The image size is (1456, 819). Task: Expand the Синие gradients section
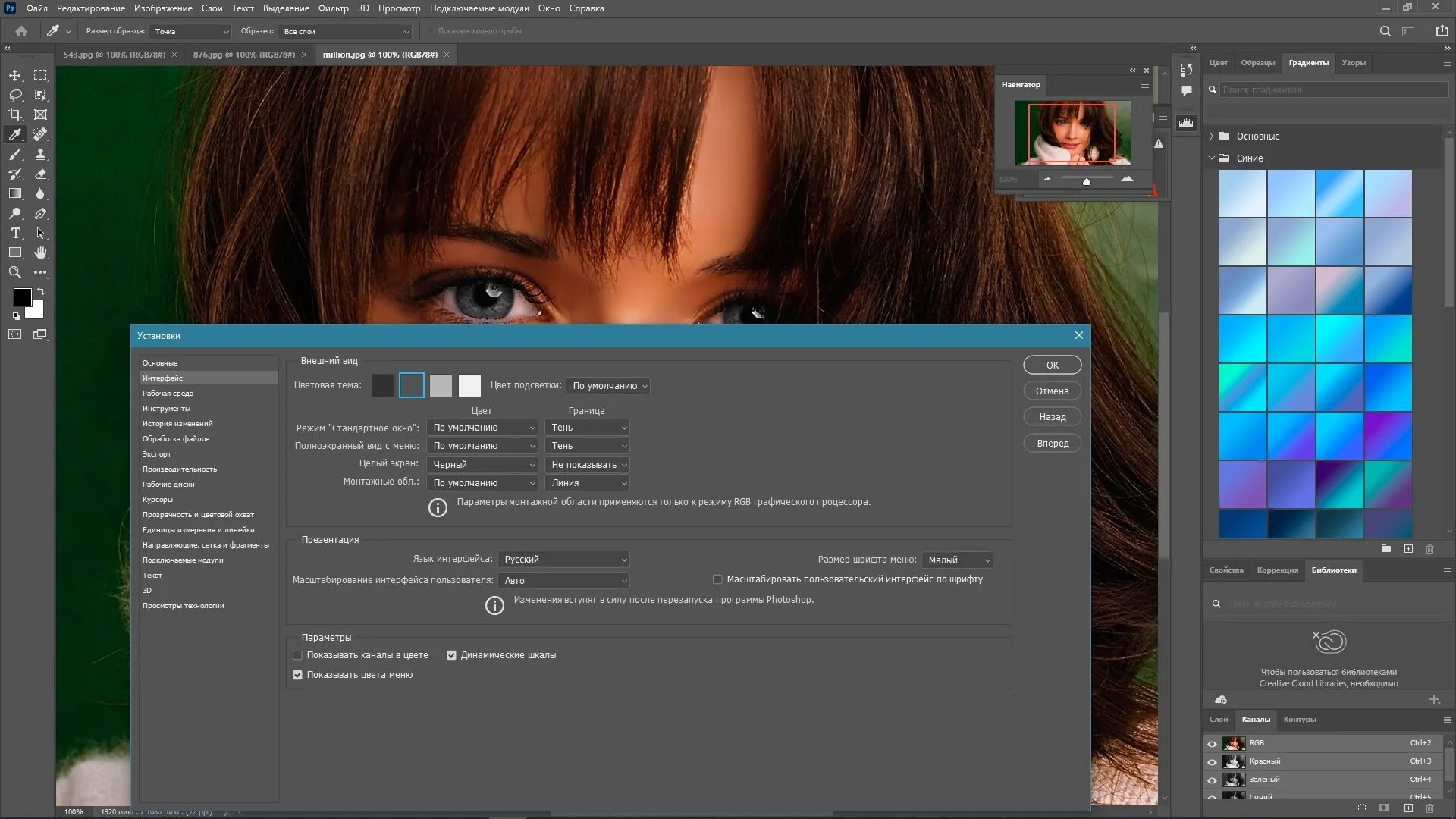tap(1212, 158)
